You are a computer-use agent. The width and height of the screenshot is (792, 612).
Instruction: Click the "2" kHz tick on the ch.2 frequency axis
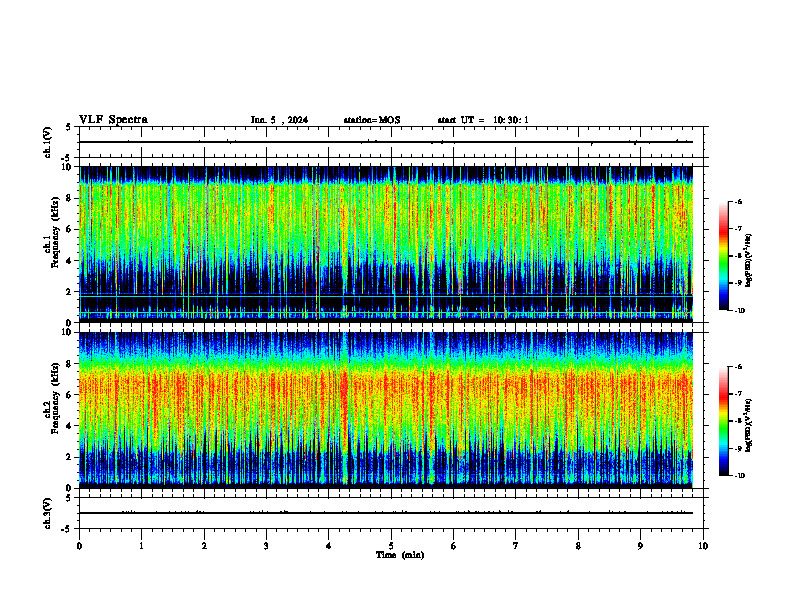pyautogui.click(x=70, y=457)
